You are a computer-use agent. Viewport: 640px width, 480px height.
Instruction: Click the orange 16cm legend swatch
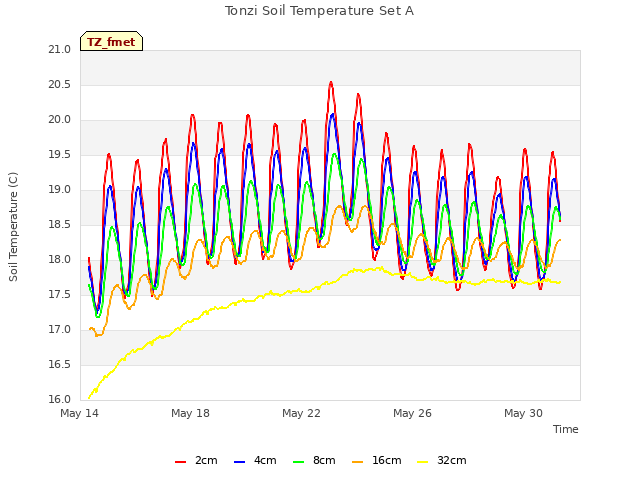point(358,462)
